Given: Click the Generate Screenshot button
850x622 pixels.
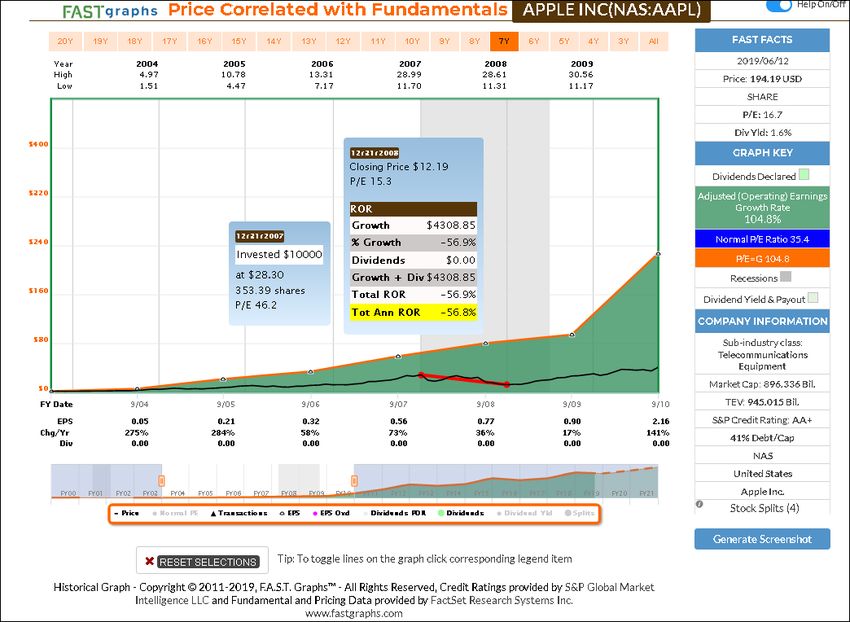Looking at the screenshot, I should coord(762,539).
